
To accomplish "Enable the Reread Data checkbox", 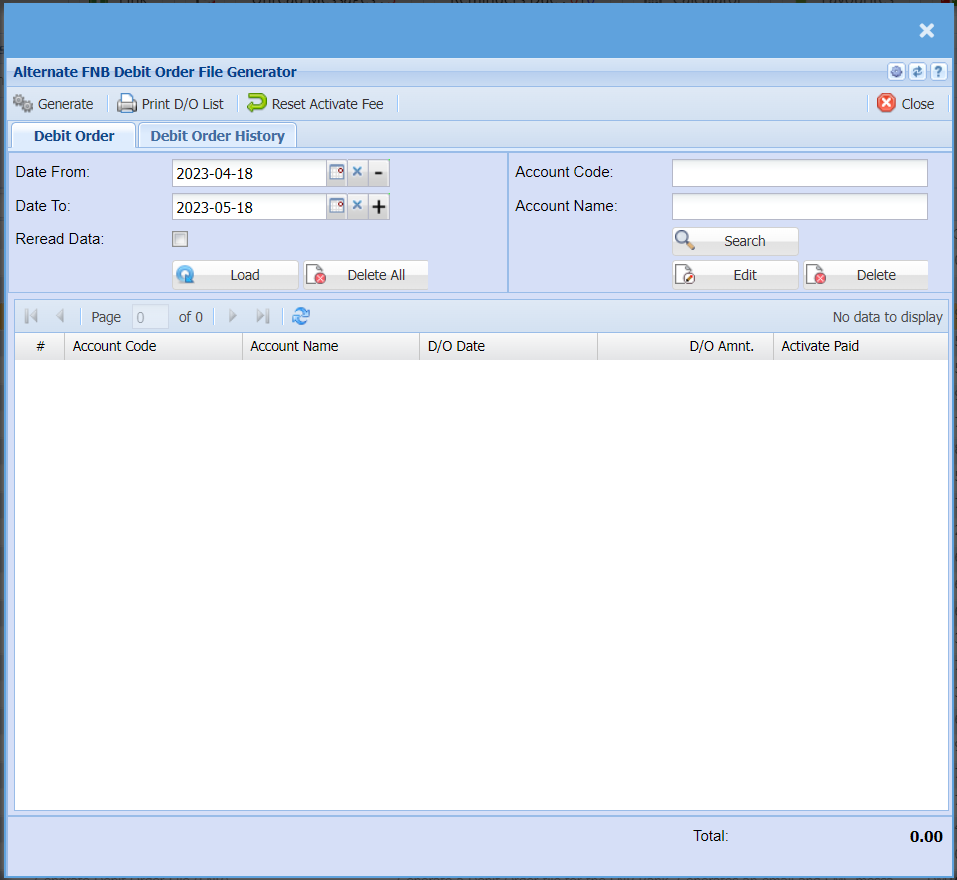I will pyautogui.click(x=180, y=239).
